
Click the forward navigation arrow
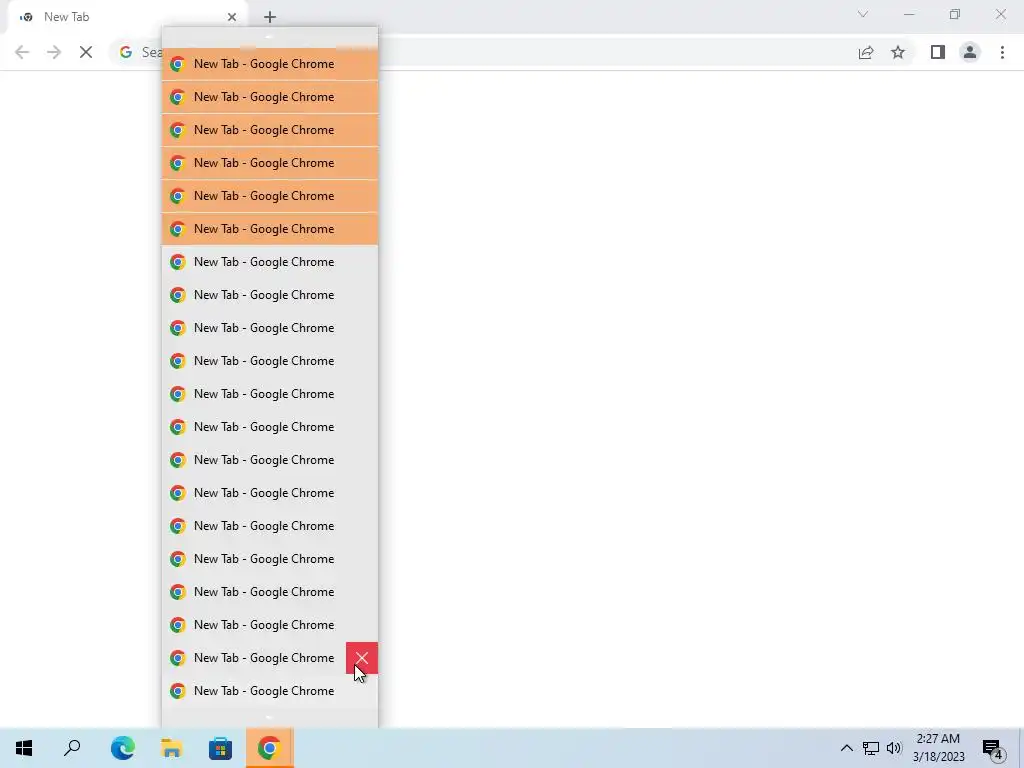click(54, 52)
